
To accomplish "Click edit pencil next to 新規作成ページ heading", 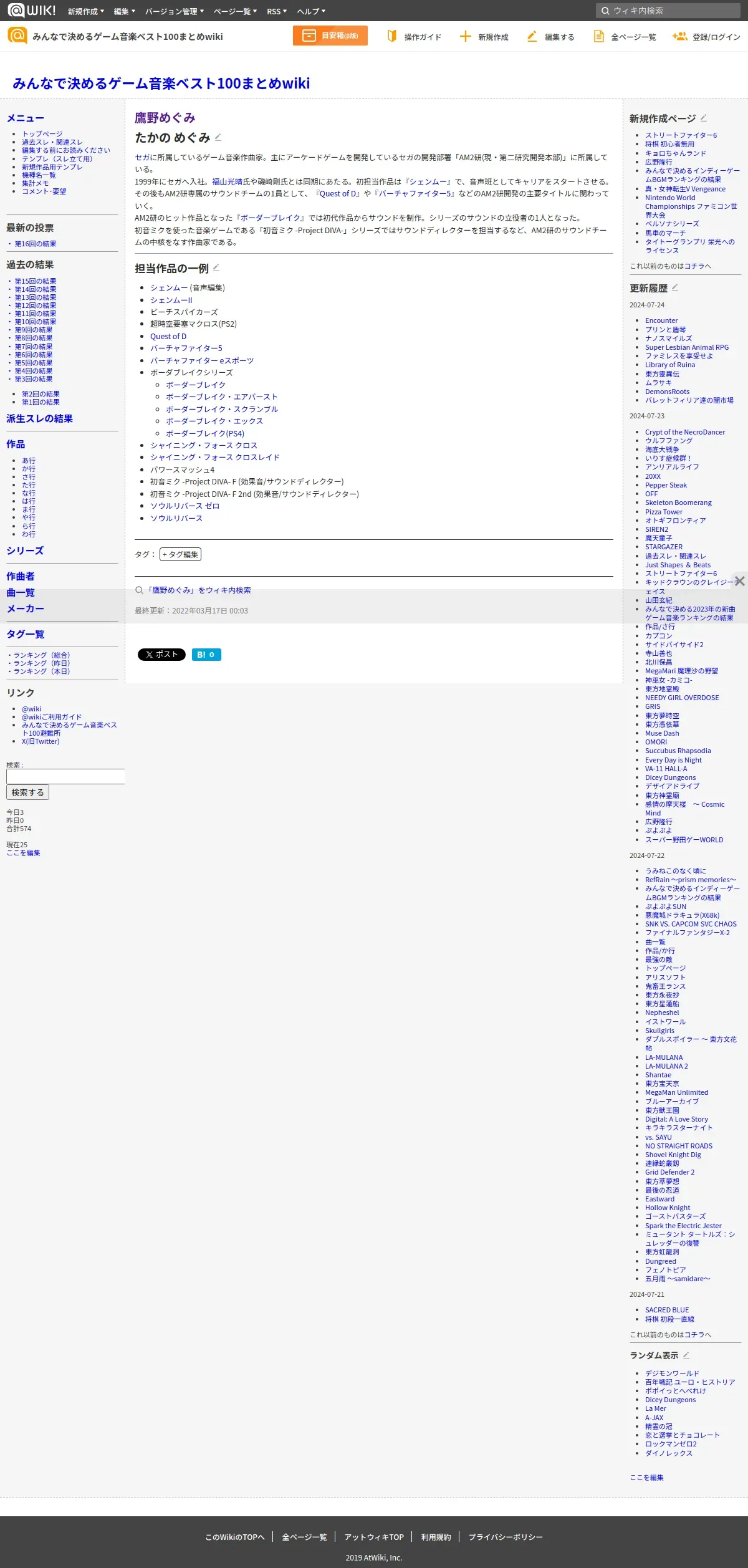I will point(704,118).
